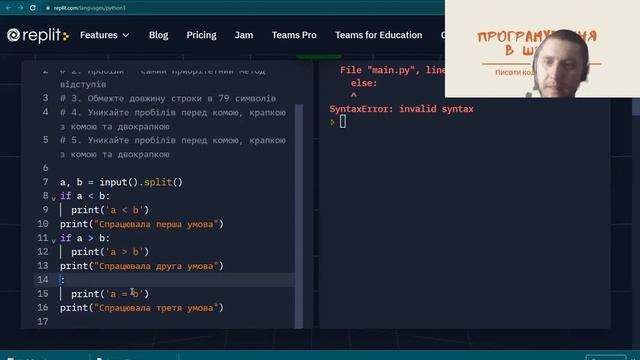Open the Features dropdown

[104, 36]
